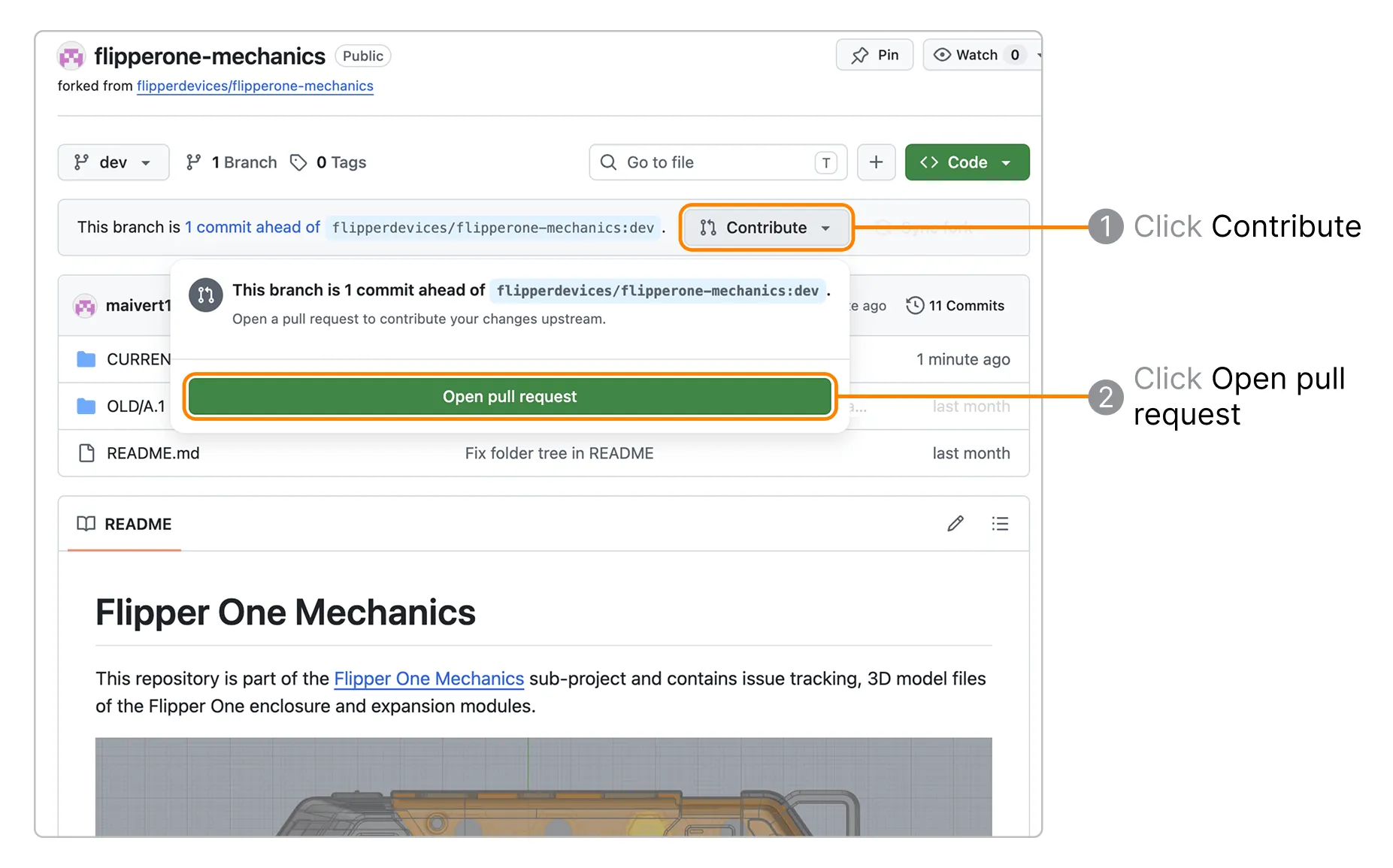Click the 'last month' timestamp on the README.md row
1393x868 pixels.
(971, 453)
